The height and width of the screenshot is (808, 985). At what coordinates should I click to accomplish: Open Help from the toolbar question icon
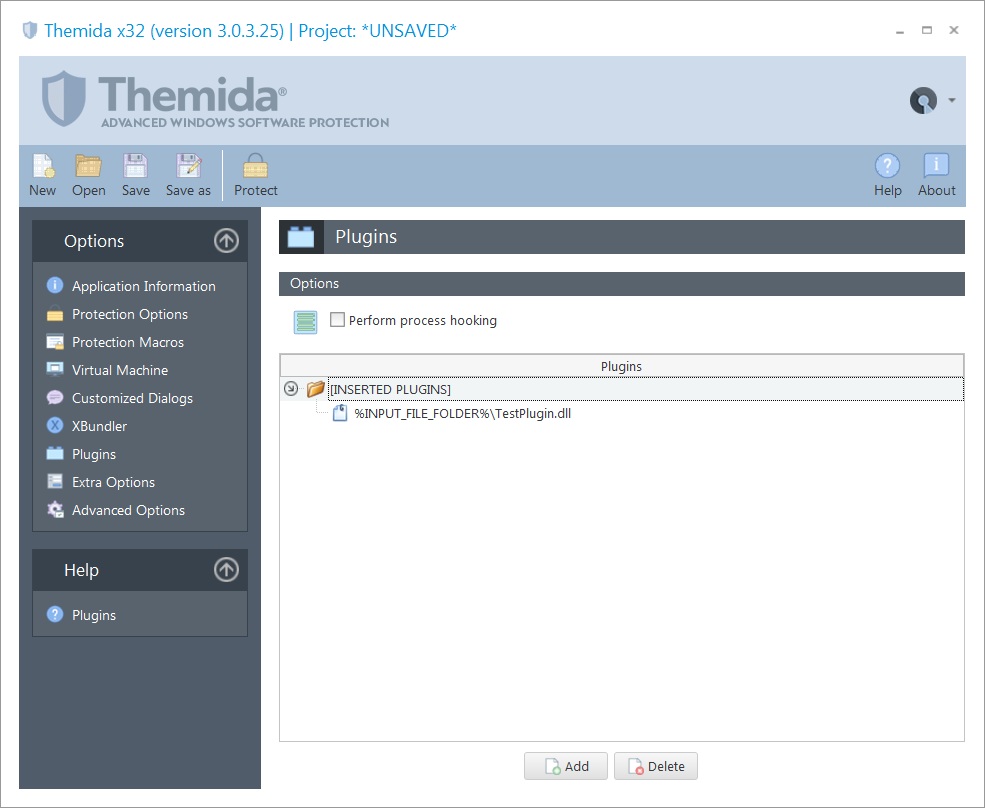(887, 166)
